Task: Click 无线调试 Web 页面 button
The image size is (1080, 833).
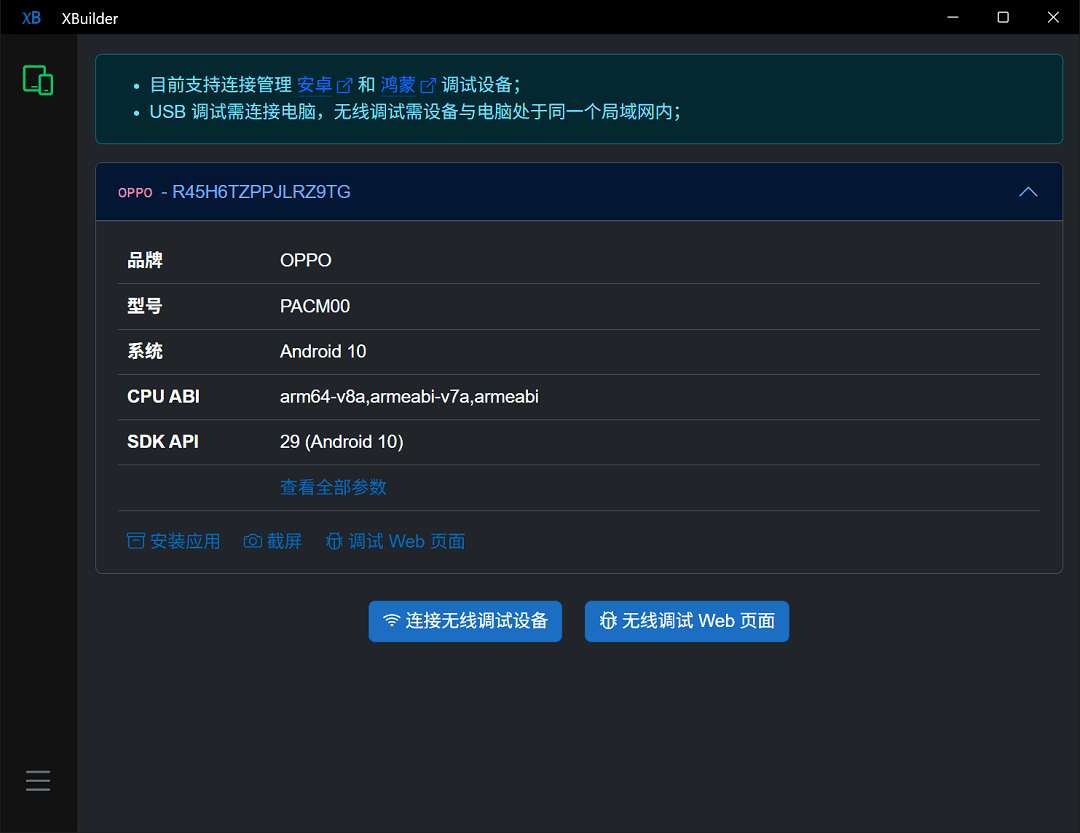Action: tap(687, 621)
